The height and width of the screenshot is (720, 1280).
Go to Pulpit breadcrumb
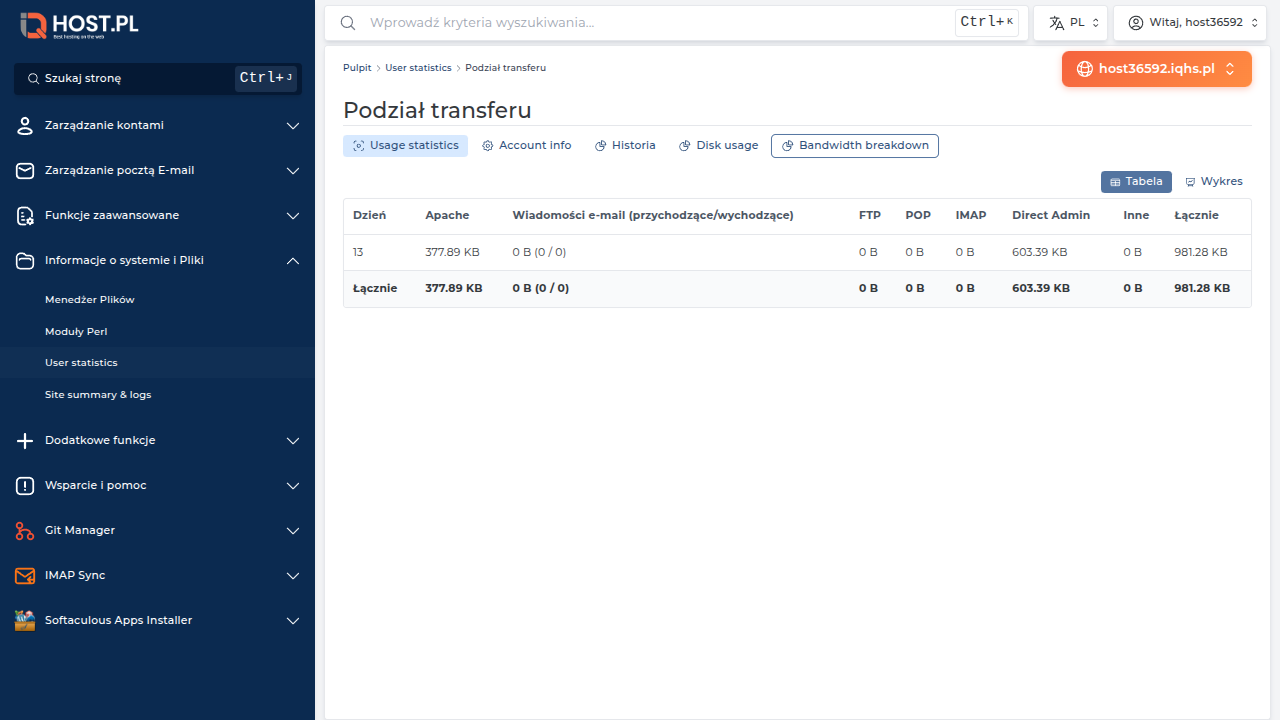coord(357,68)
